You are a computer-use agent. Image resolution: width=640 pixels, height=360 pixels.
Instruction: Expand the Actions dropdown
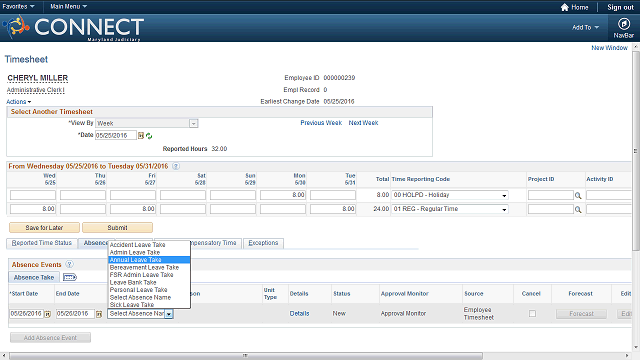point(18,102)
